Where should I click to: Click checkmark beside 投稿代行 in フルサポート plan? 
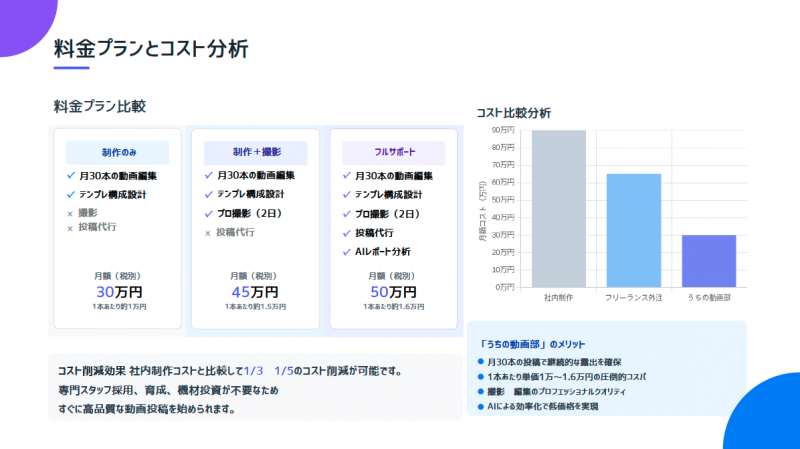click(346, 233)
